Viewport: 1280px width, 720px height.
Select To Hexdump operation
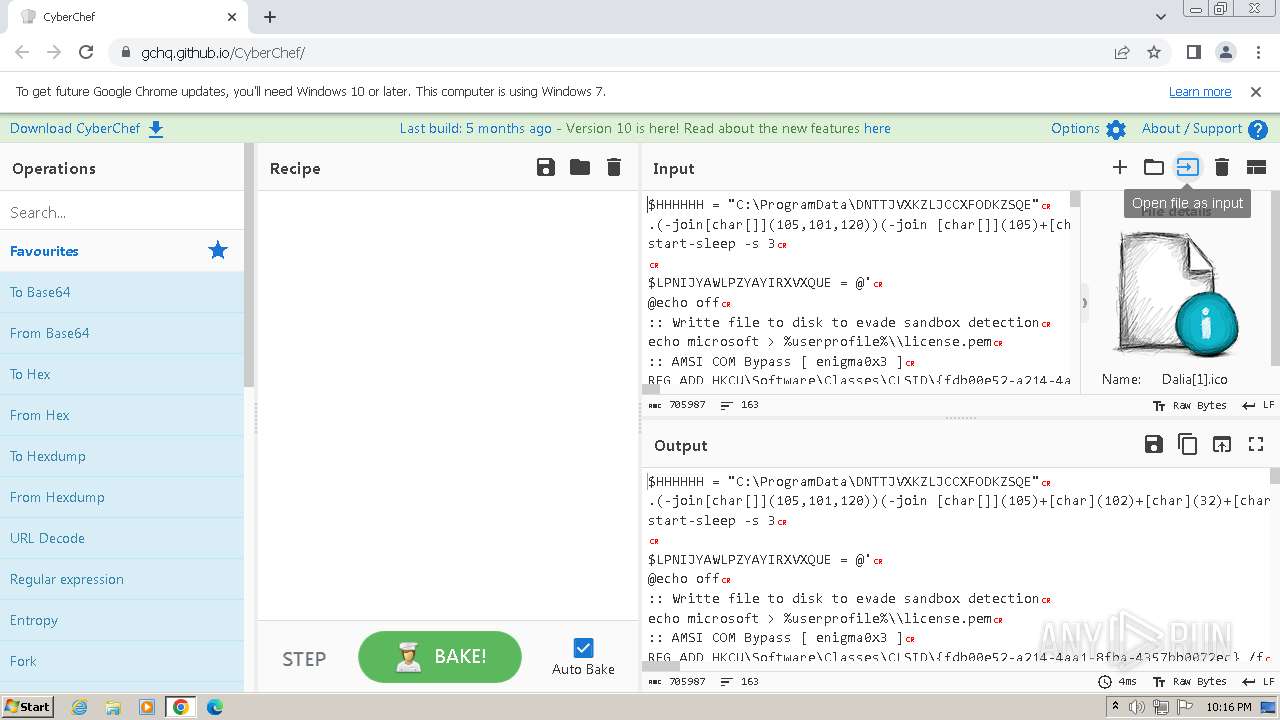pos(122,456)
